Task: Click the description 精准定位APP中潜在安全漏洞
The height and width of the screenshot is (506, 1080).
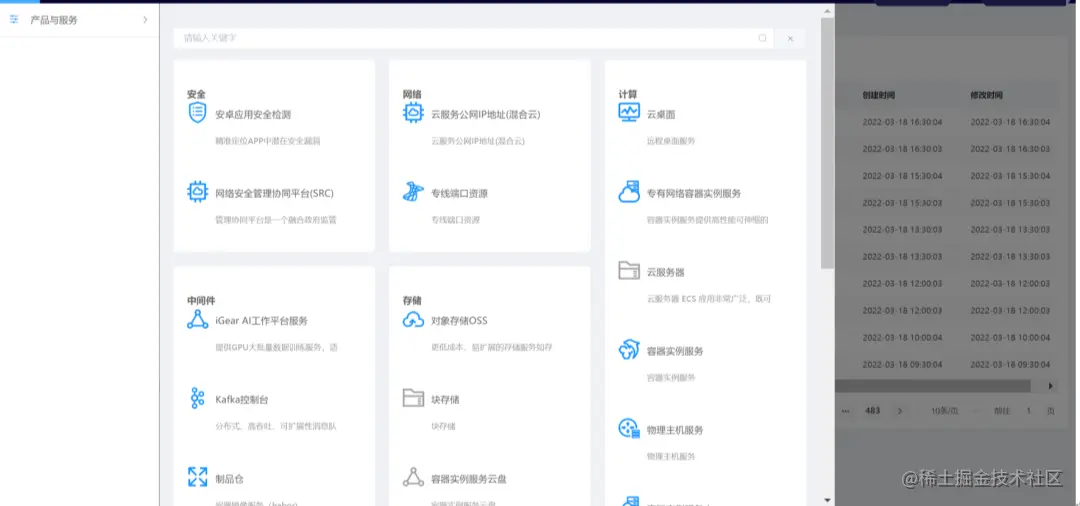Action: click(268, 141)
